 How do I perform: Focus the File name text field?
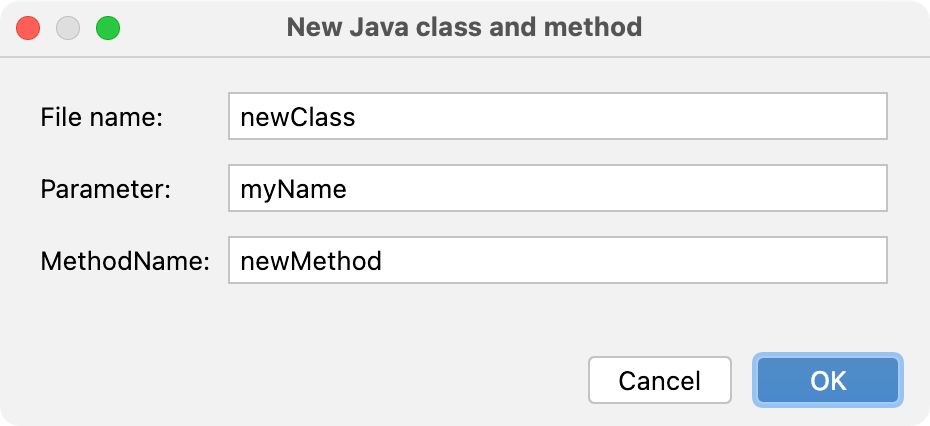click(x=557, y=117)
